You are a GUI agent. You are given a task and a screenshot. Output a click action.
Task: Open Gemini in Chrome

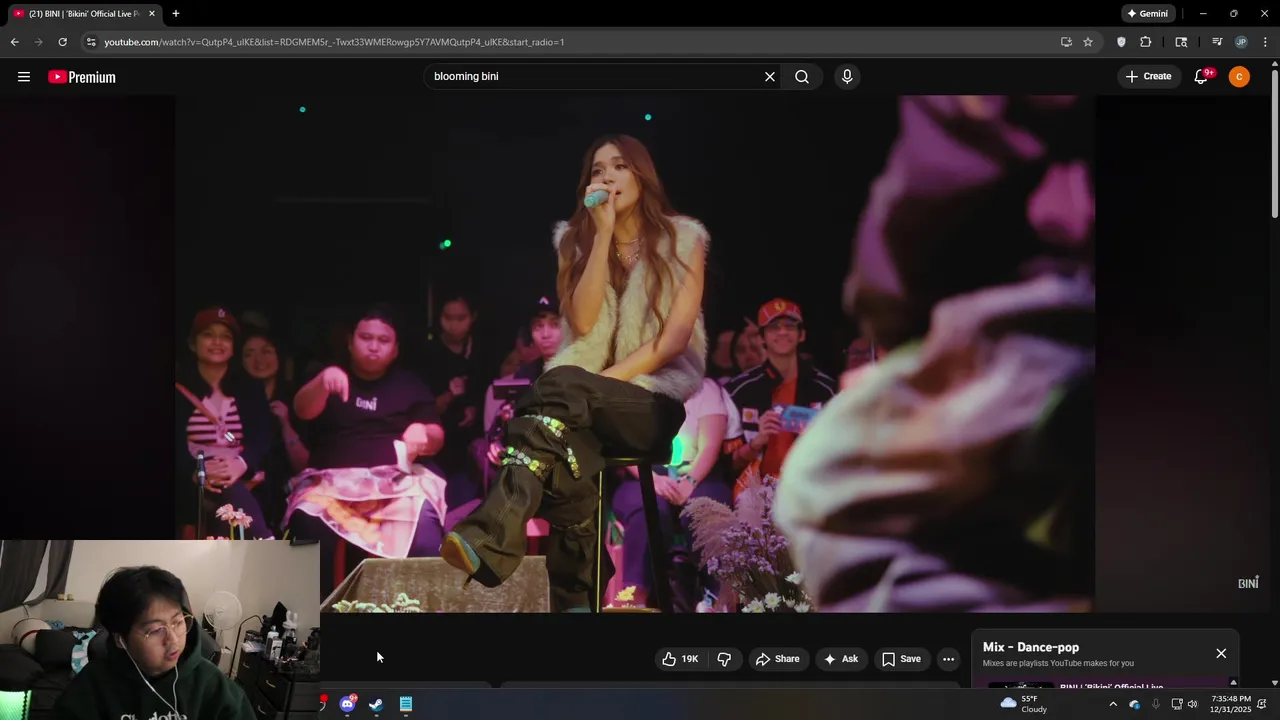(1148, 14)
